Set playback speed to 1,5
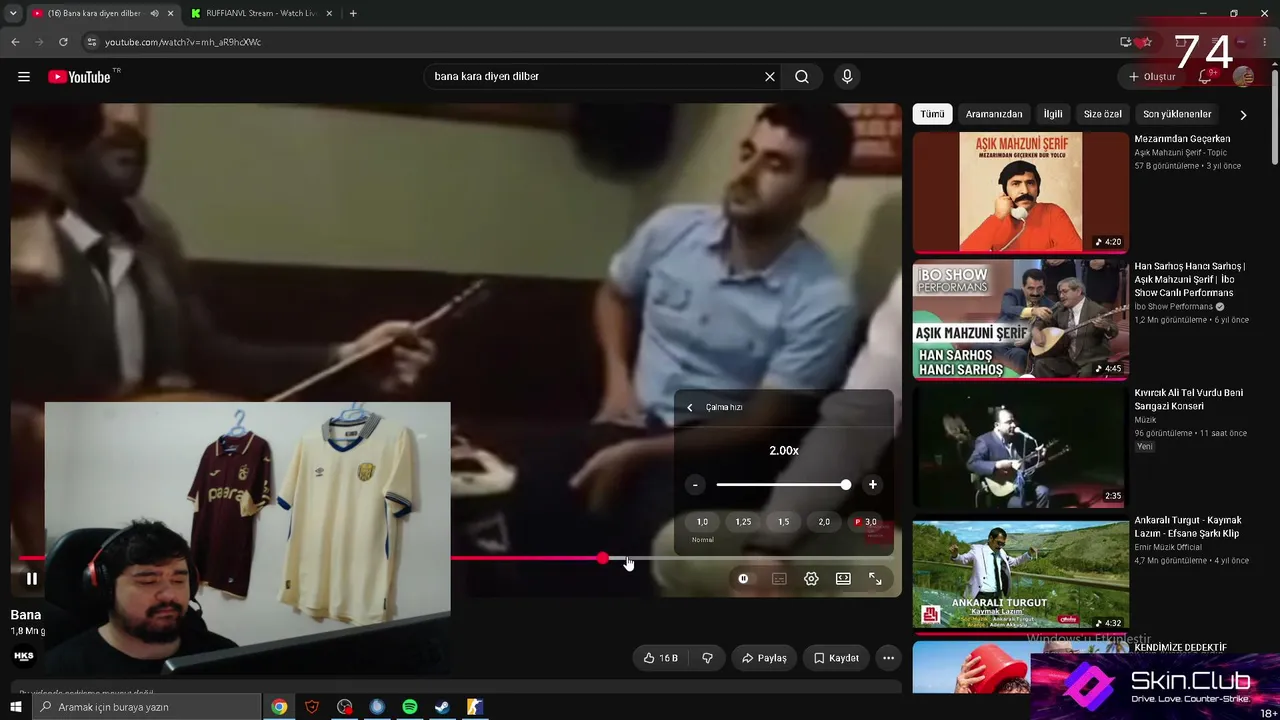The height and width of the screenshot is (720, 1280). click(784, 522)
